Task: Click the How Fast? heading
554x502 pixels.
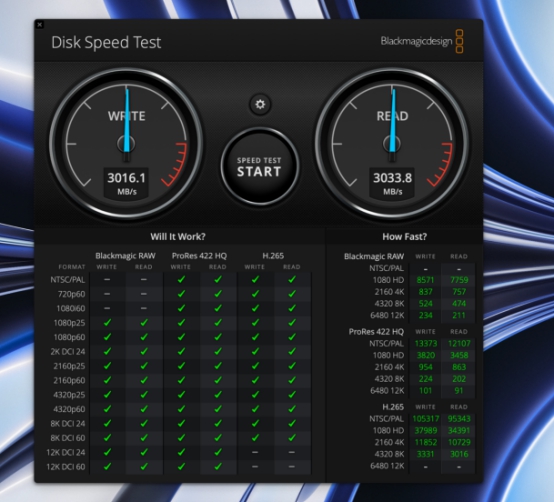Action: tap(405, 236)
